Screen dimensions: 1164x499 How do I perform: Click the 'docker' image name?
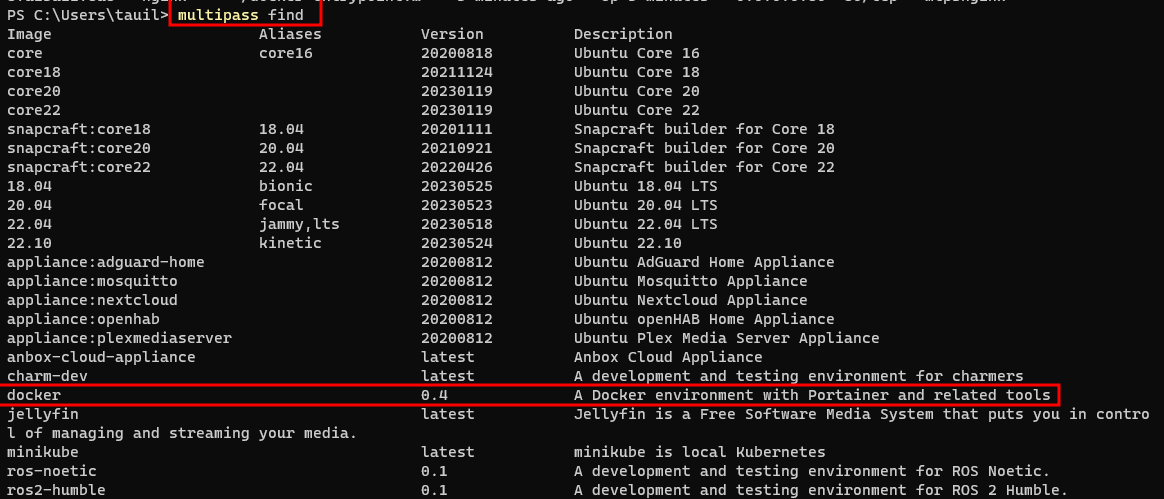(33, 395)
